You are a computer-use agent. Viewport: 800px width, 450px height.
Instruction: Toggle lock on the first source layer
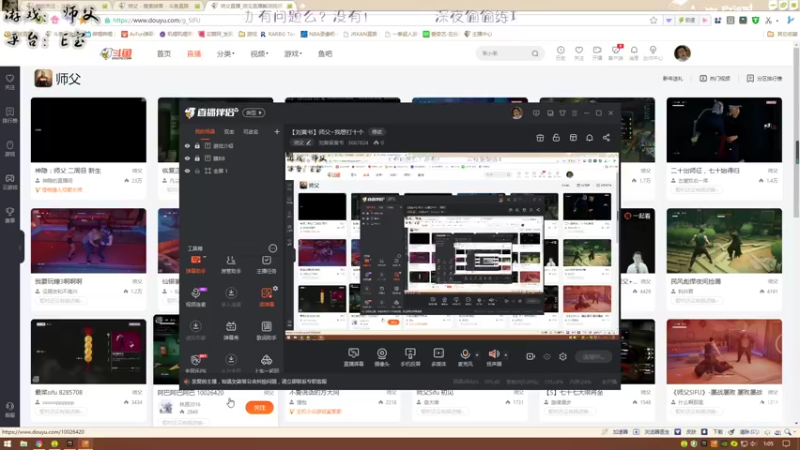point(197,146)
